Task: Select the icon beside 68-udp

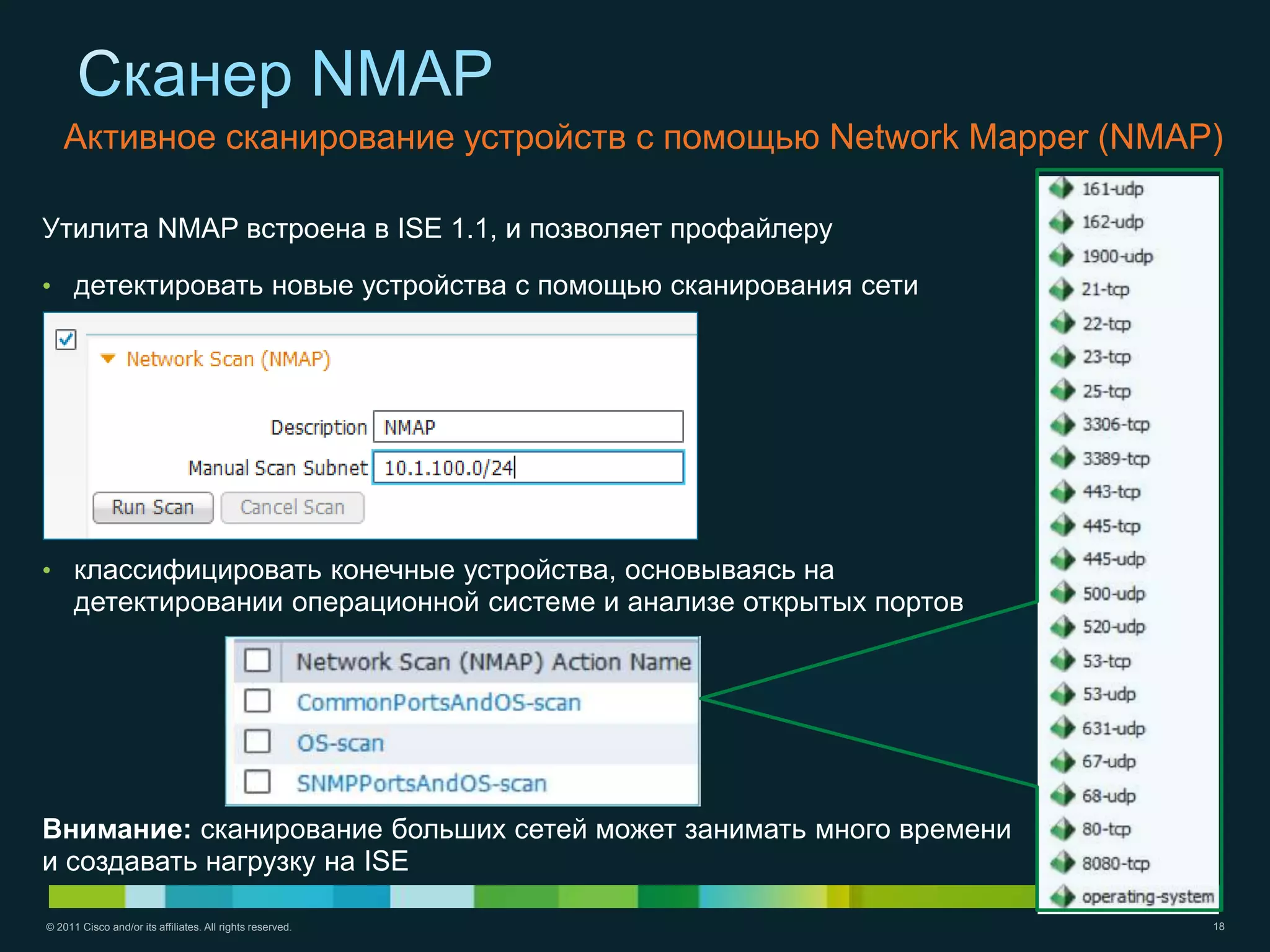Action: (1063, 796)
